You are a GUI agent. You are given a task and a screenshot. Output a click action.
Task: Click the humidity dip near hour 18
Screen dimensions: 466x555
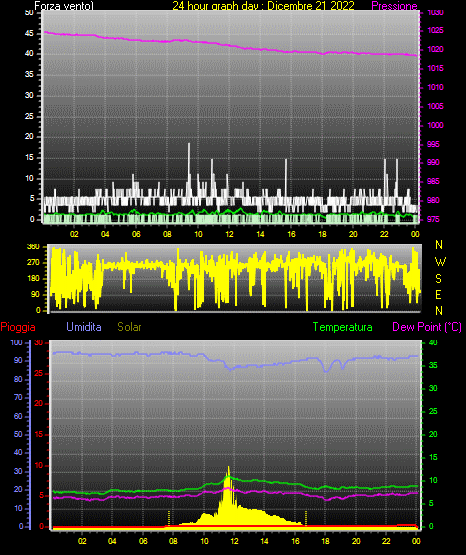click(x=326, y=370)
